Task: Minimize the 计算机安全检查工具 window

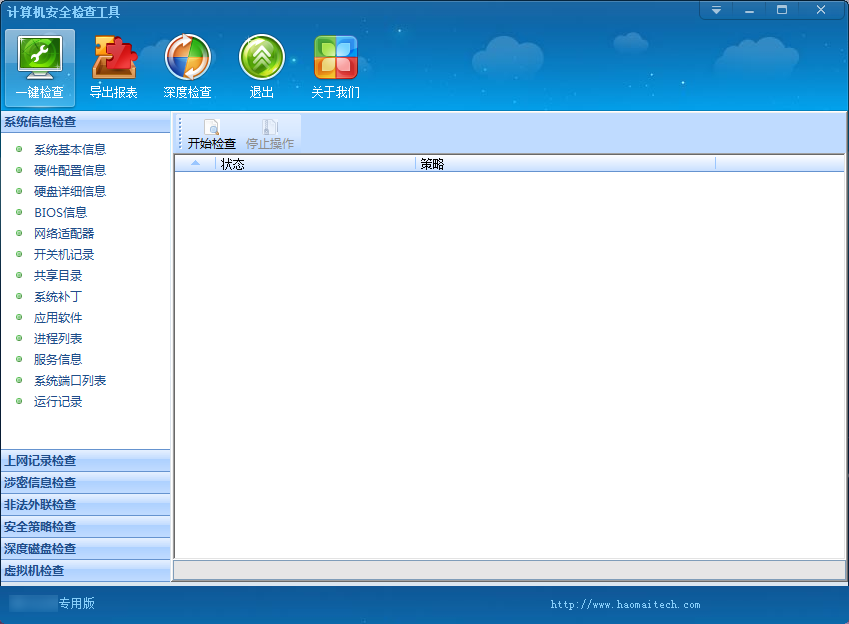Action: click(749, 10)
